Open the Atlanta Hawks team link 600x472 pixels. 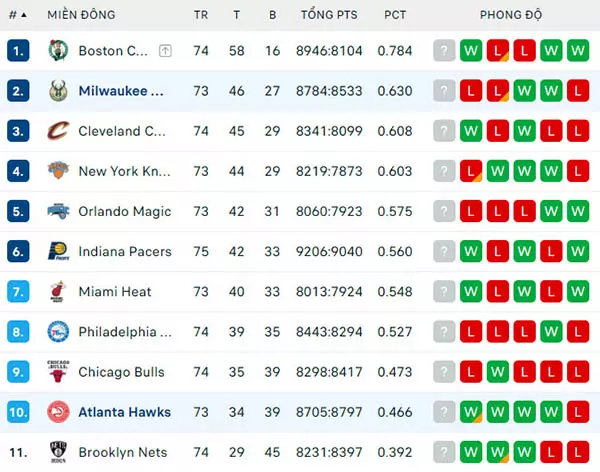125,412
